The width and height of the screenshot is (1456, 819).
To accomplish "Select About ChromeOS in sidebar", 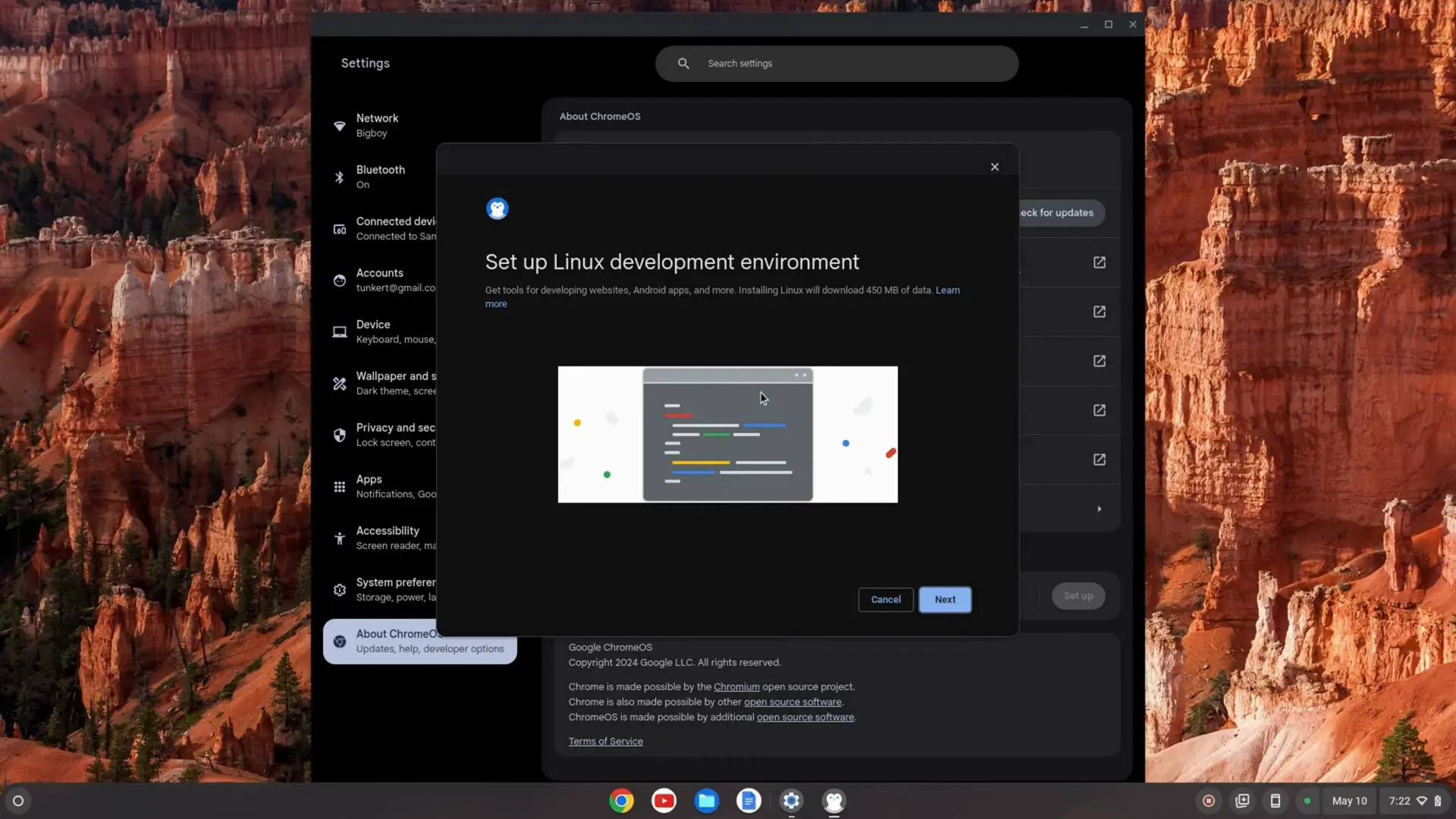I will pyautogui.click(x=420, y=642).
